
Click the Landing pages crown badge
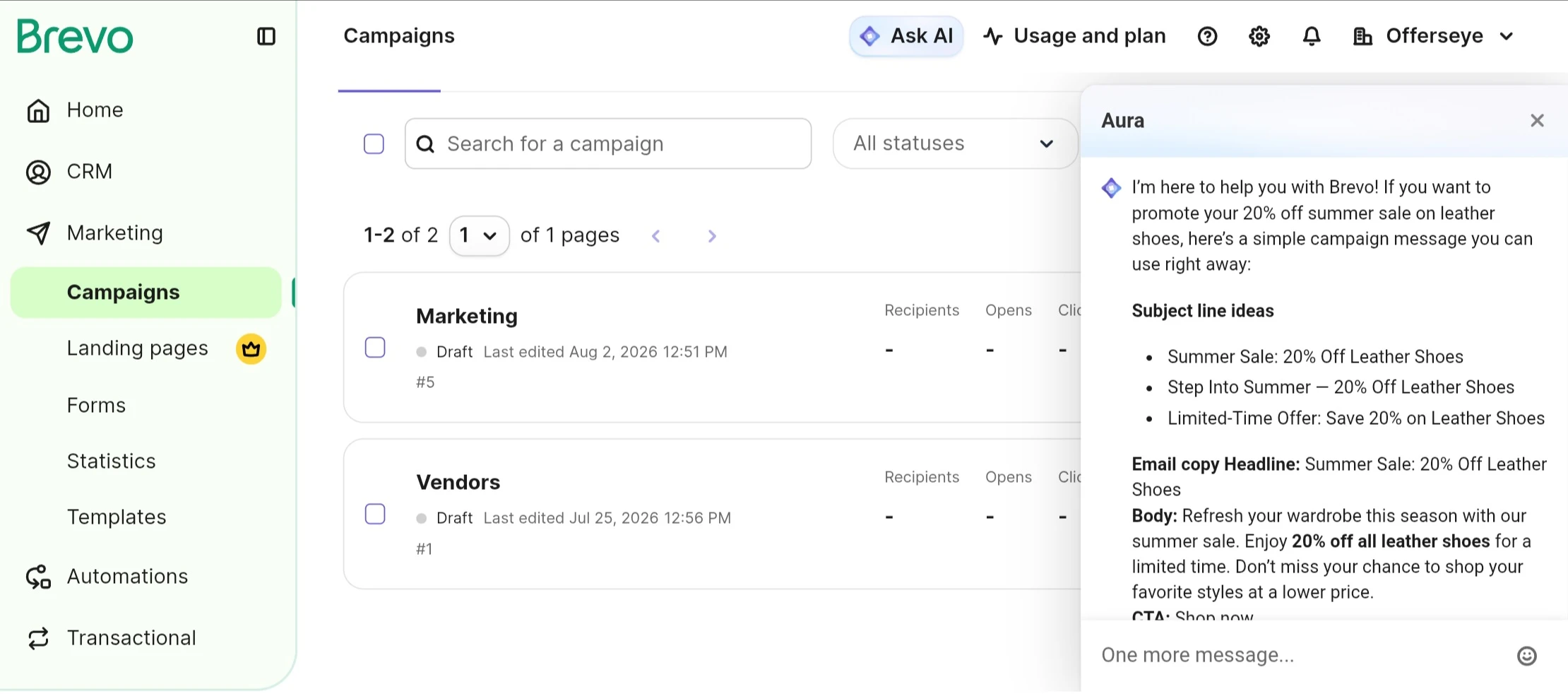(251, 348)
